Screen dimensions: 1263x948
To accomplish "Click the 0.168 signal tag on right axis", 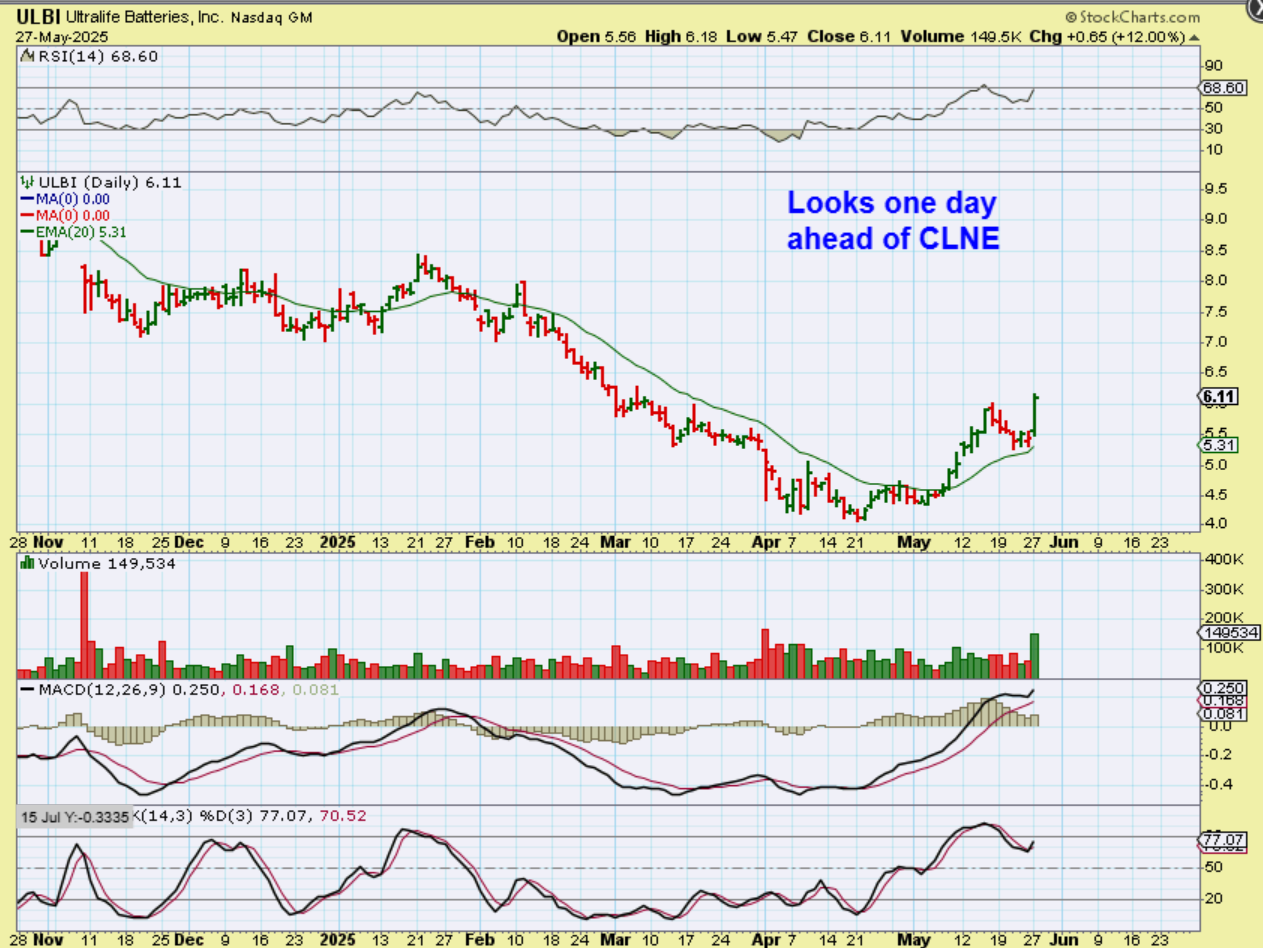I will [1220, 701].
